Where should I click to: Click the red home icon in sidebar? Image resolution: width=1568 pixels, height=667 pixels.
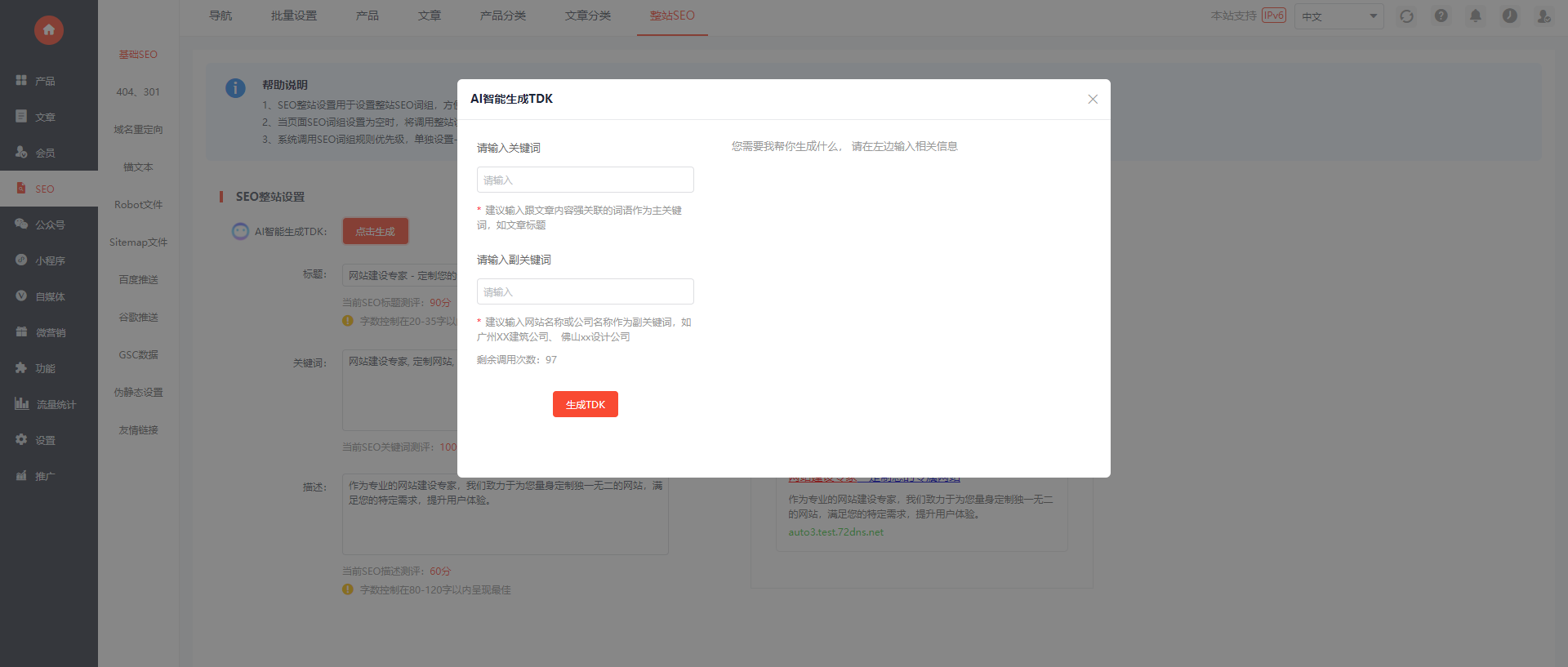coord(49,30)
